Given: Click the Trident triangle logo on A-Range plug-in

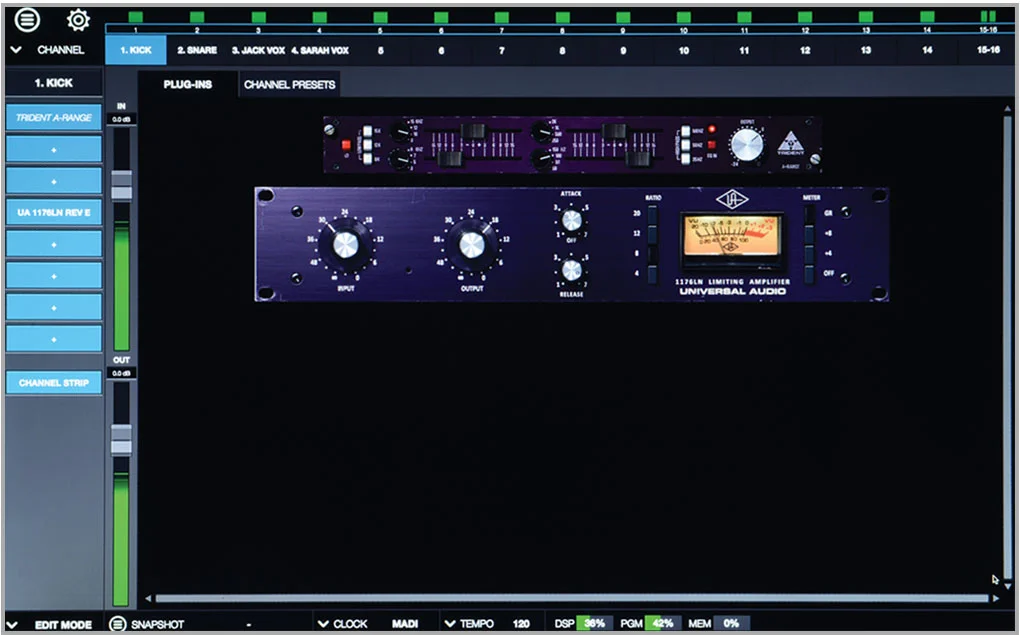Looking at the screenshot, I should pos(791,142).
